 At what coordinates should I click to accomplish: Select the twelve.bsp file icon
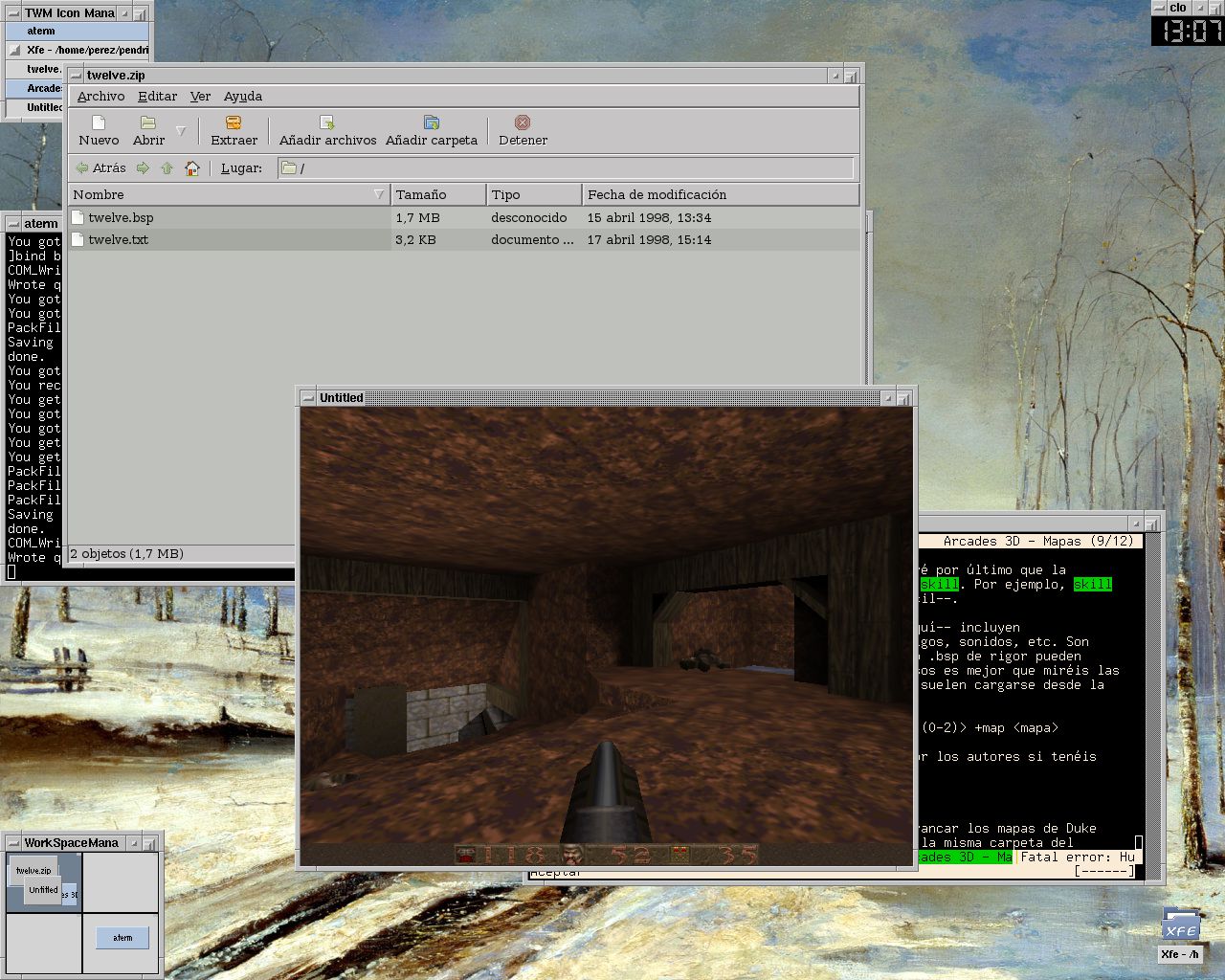pos(78,217)
